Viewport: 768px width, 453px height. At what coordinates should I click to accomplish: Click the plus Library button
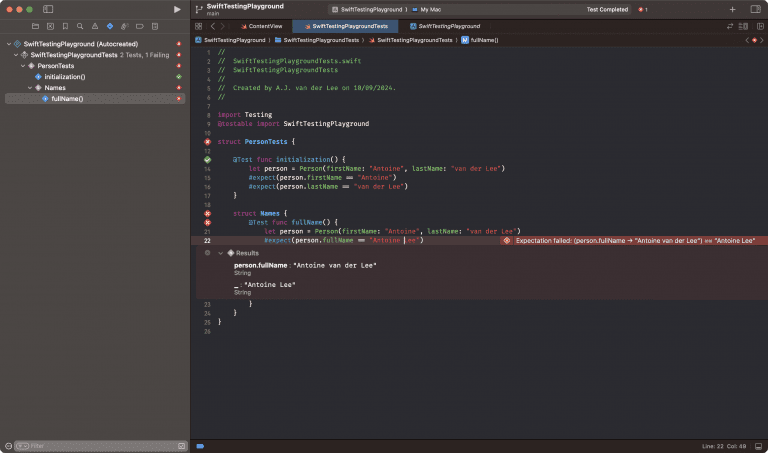click(x=732, y=9)
